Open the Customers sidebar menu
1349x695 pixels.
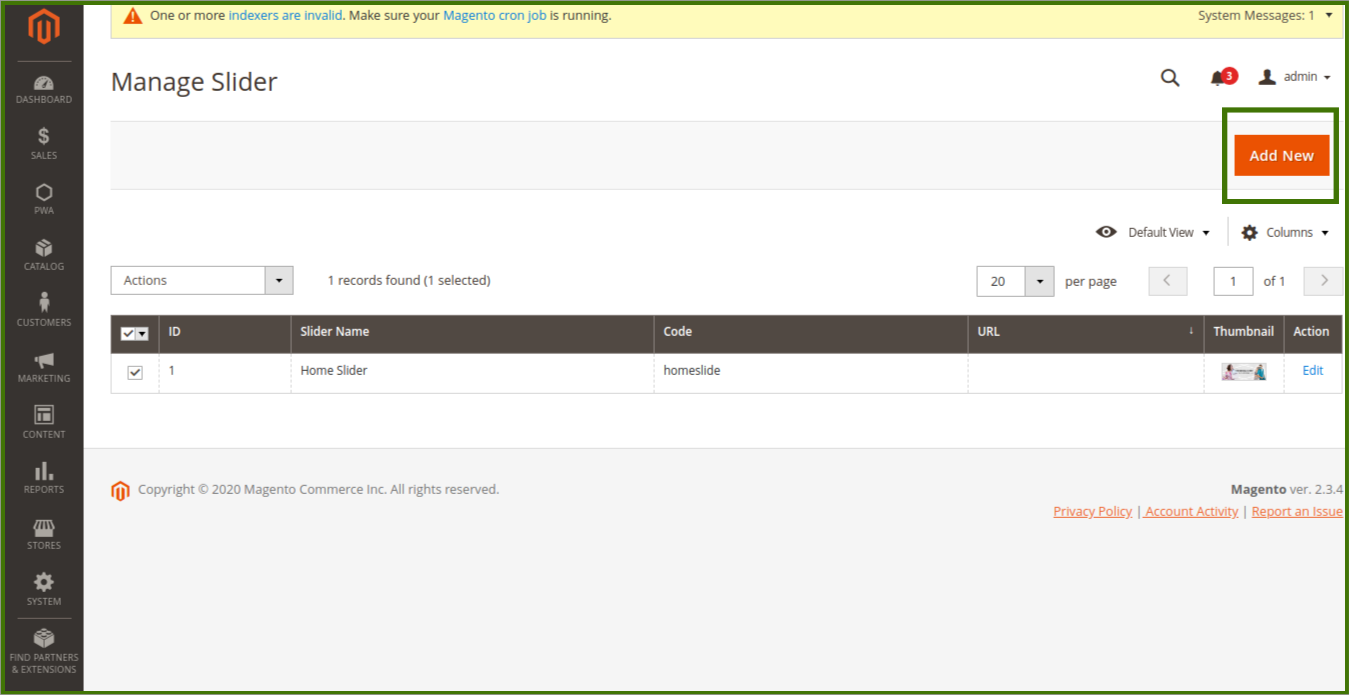(43, 311)
